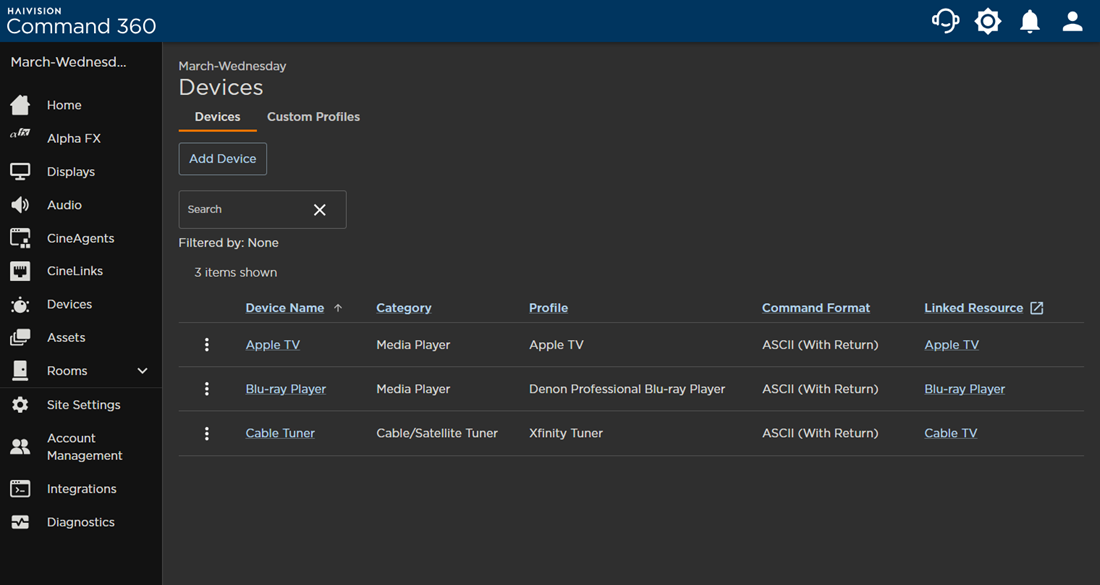Open the three-dot menu for Apple TV
Viewport: 1100px width, 585px height.
click(x=206, y=344)
